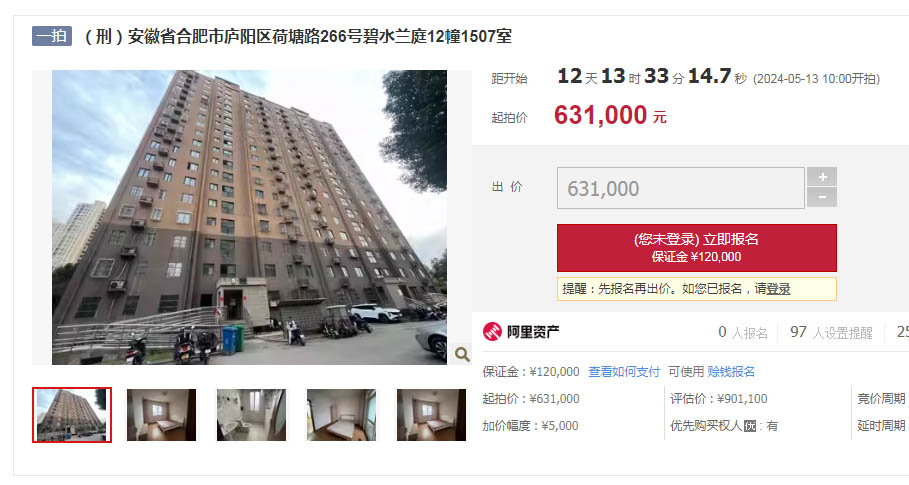Show the fifth thumbnail photo

431,415
